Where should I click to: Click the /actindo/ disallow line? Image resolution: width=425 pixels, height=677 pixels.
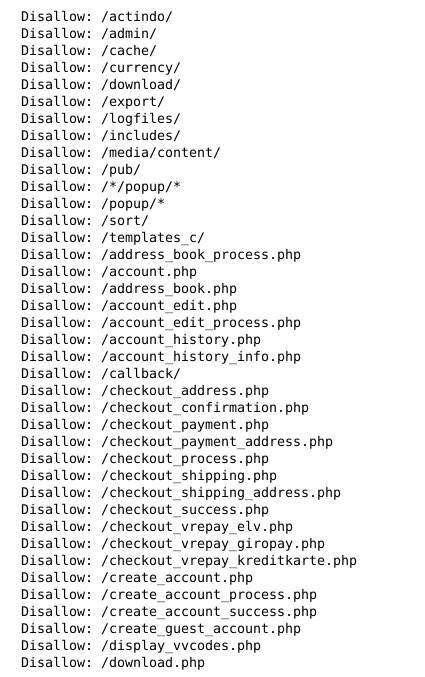point(97,16)
